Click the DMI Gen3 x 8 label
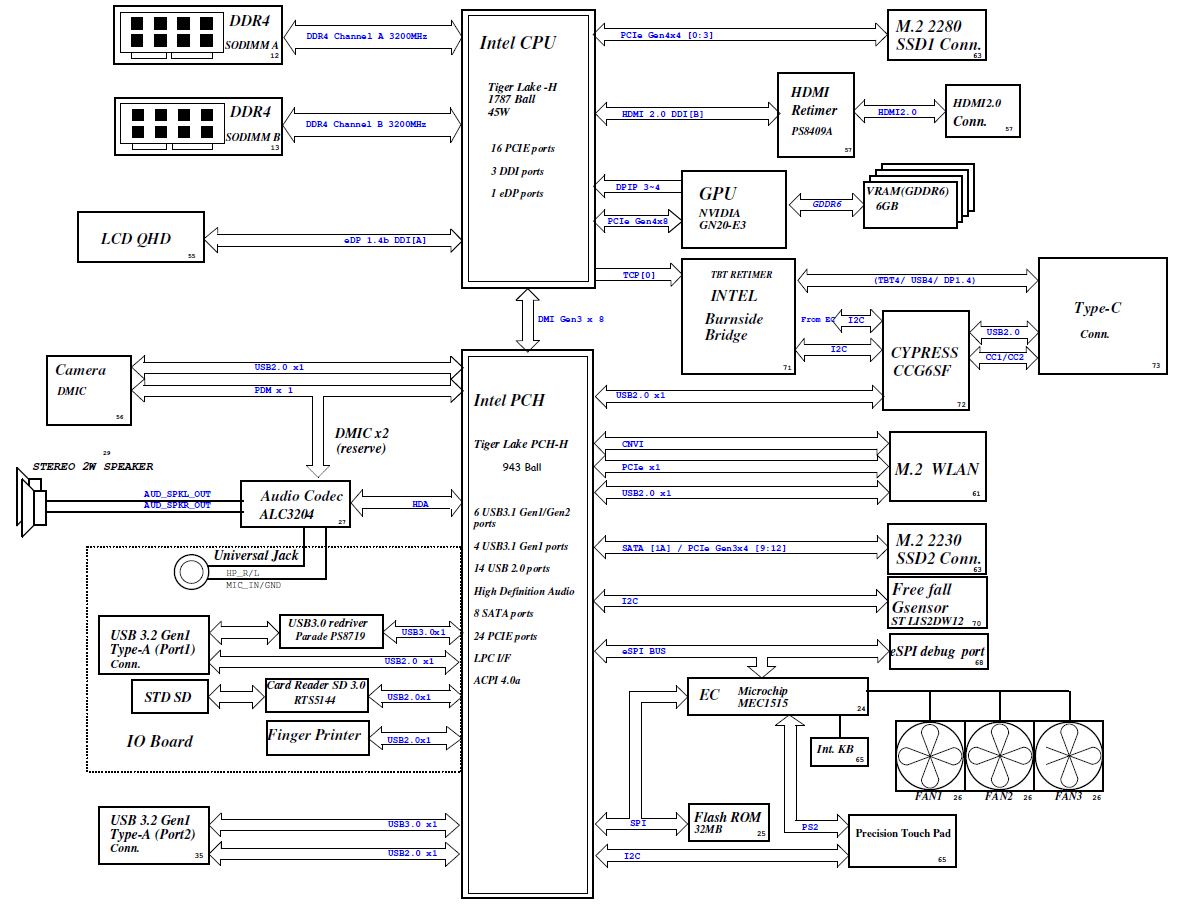The width and height of the screenshot is (1177, 906). [571, 319]
